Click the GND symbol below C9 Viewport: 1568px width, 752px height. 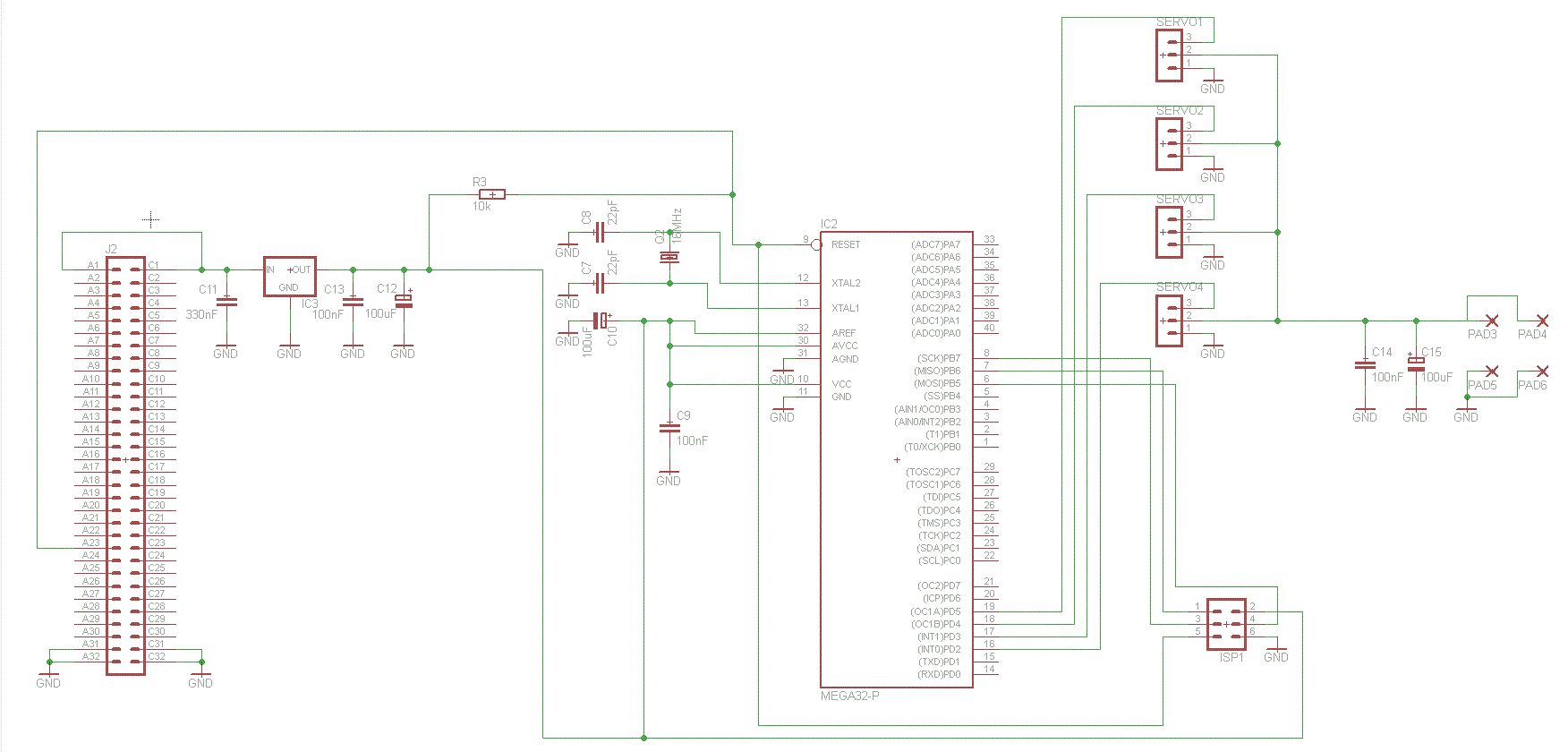pos(669,477)
